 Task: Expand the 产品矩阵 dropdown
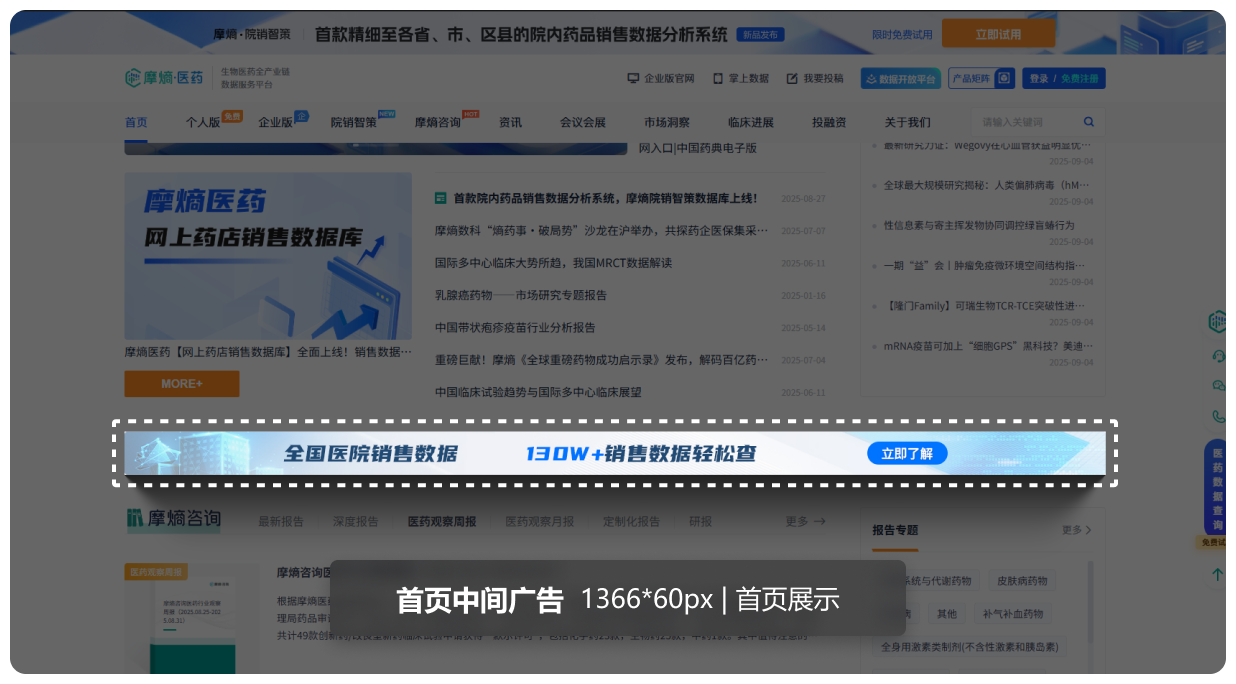point(981,78)
